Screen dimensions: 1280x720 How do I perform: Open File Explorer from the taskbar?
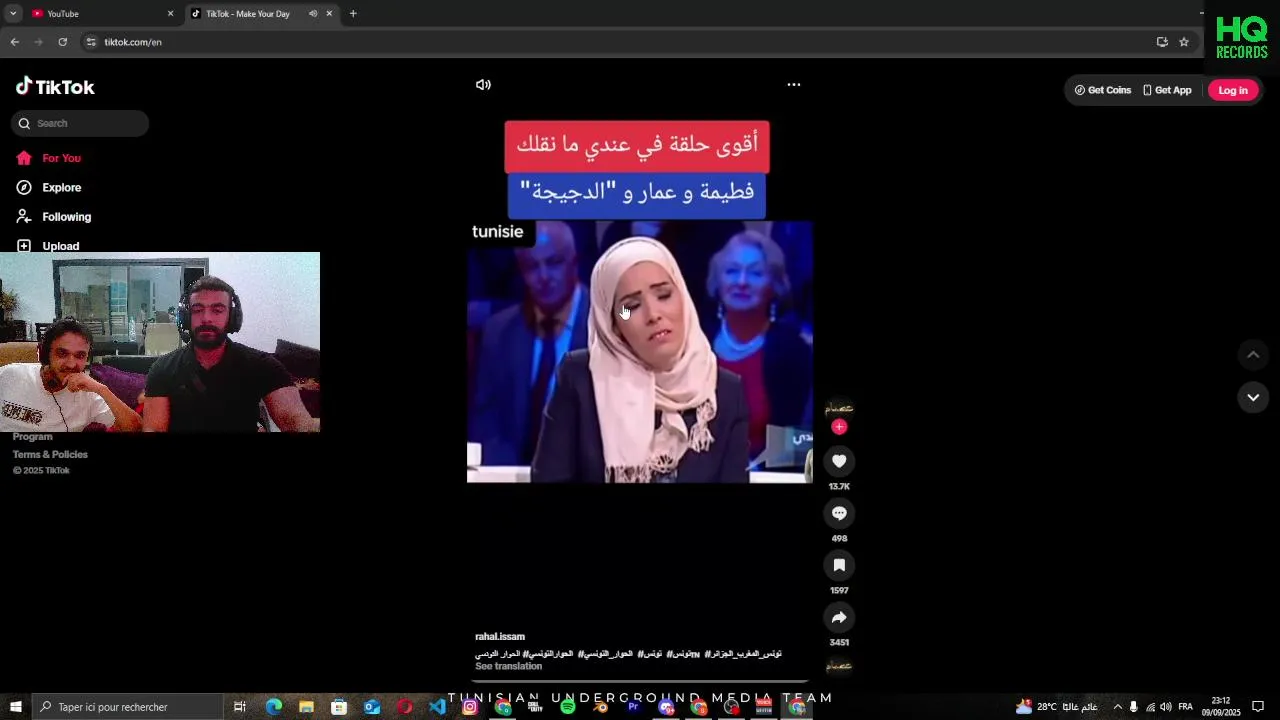[306, 707]
